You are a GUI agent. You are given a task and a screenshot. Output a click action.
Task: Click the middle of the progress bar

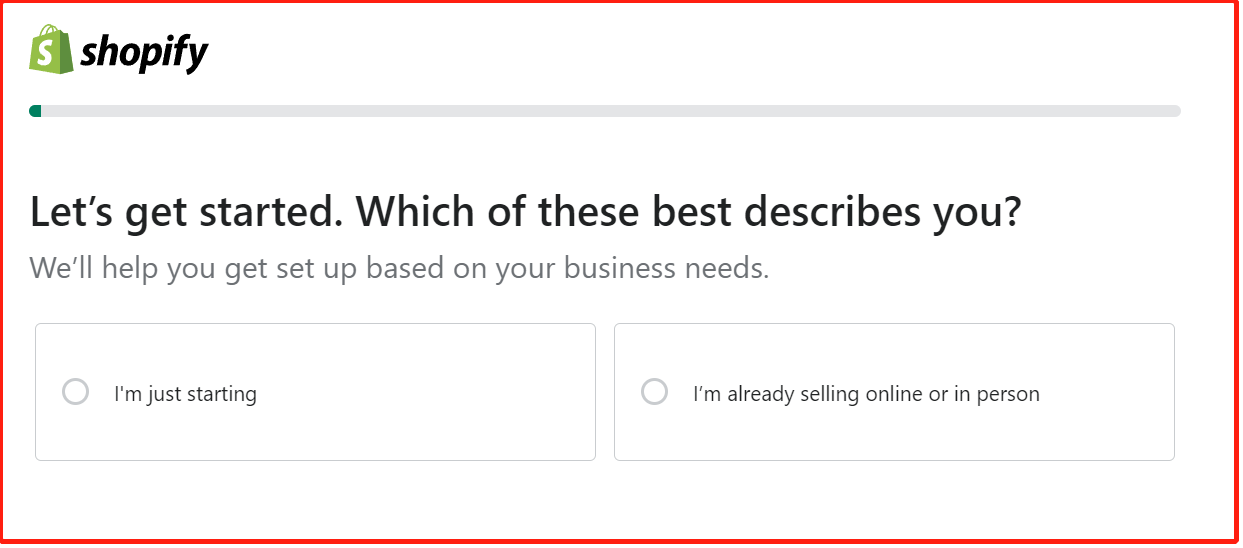pos(605,111)
